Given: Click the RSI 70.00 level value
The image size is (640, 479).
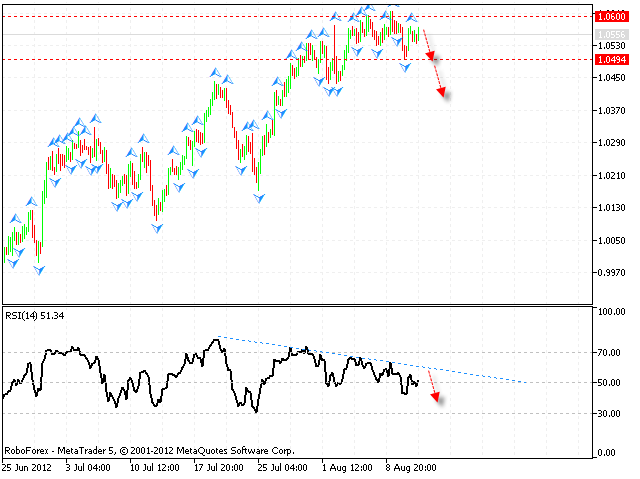Looking at the screenshot, I should (608, 353).
